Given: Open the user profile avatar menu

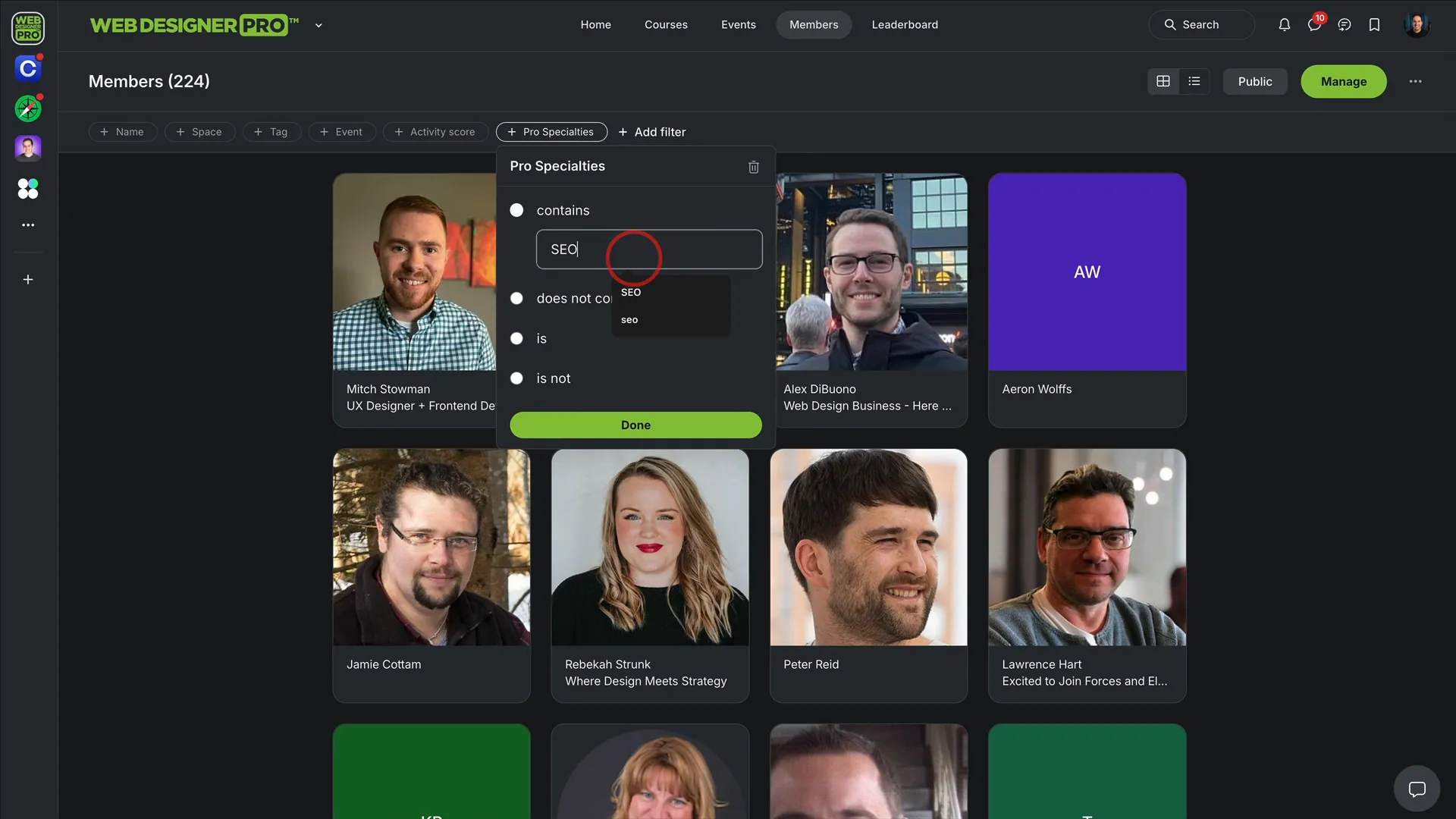Looking at the screenshot, I should (1417, 25).
